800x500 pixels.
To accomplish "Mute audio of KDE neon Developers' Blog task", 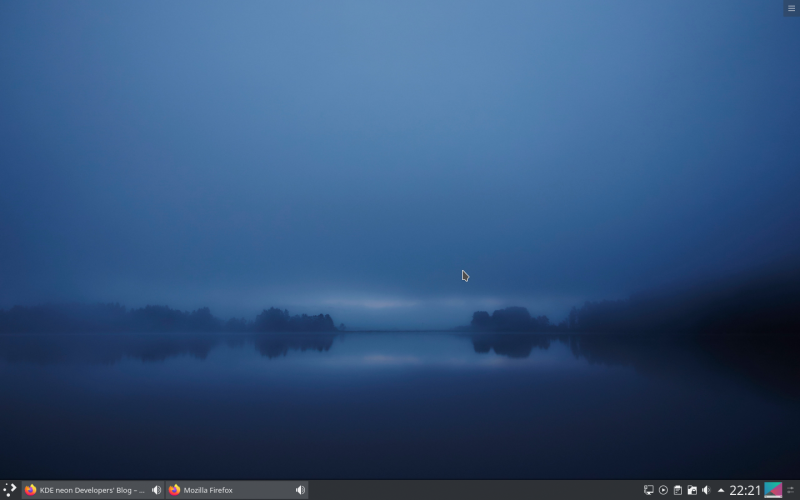I will (157, 490).
